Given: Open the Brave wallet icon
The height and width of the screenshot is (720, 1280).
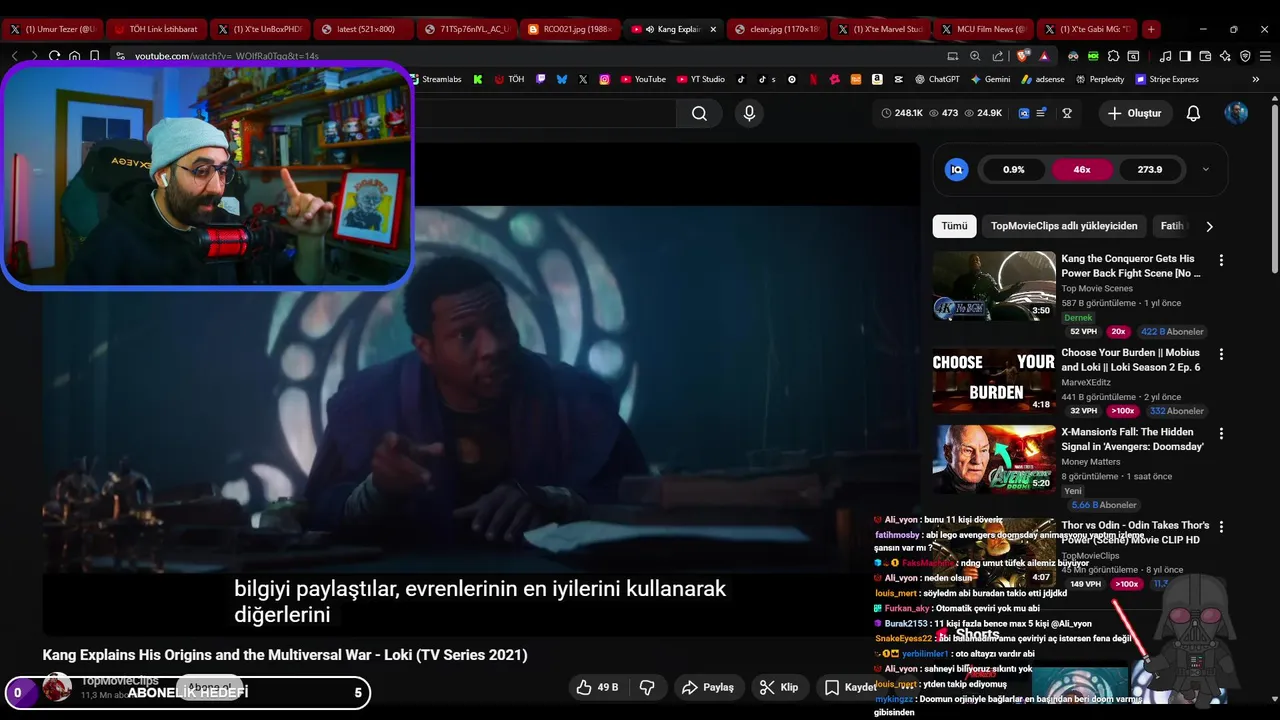Looking at the screenshot, I should click(1205, 56).
